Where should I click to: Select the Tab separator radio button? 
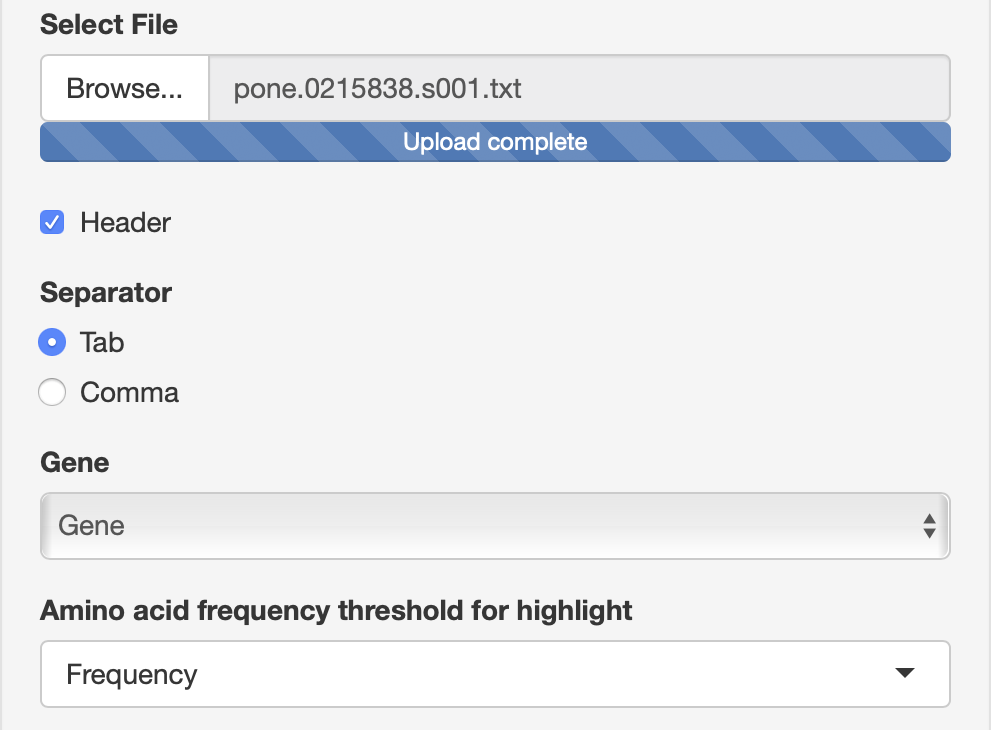coord(52,342)
